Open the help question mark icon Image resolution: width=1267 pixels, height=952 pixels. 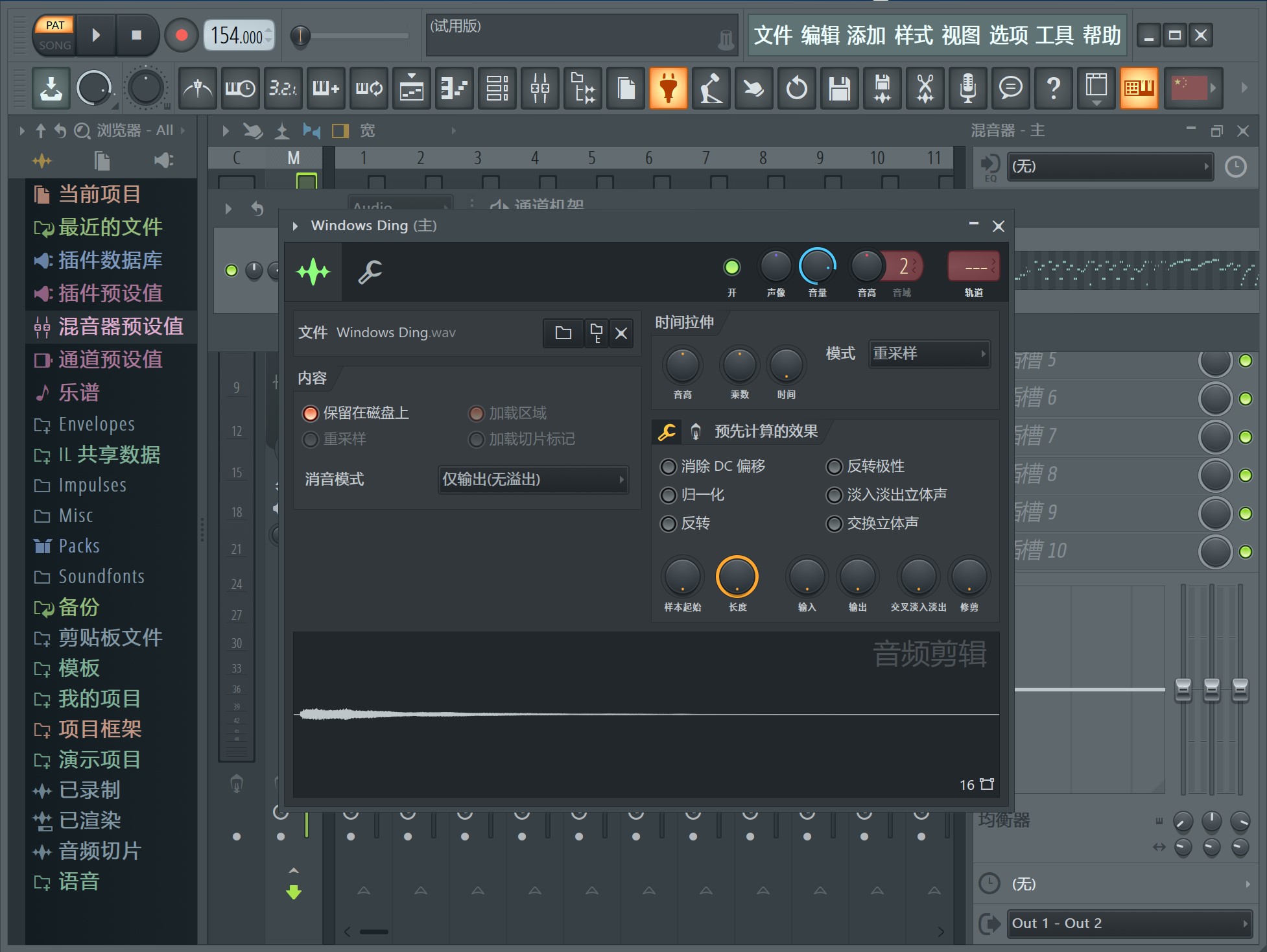[1054, 88]
